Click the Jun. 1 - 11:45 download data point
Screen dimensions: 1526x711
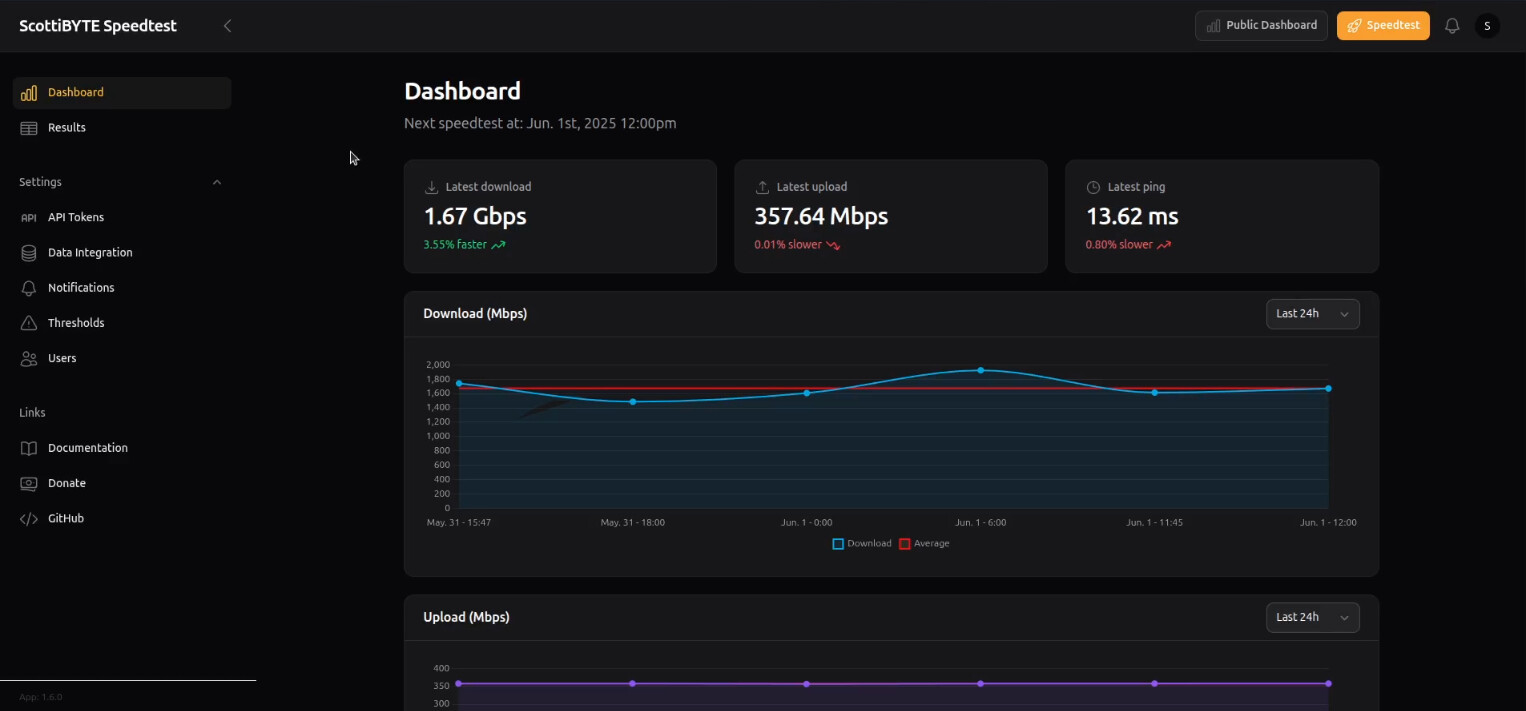[1154, 393]
